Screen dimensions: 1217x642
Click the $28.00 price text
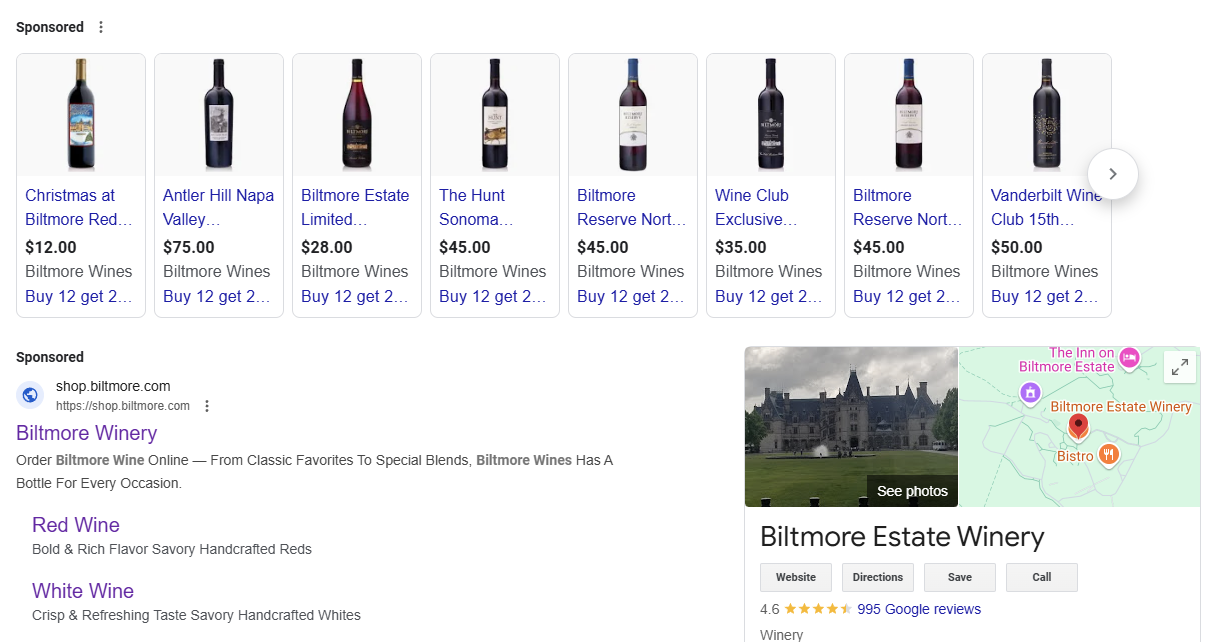[x=327, y=247]
